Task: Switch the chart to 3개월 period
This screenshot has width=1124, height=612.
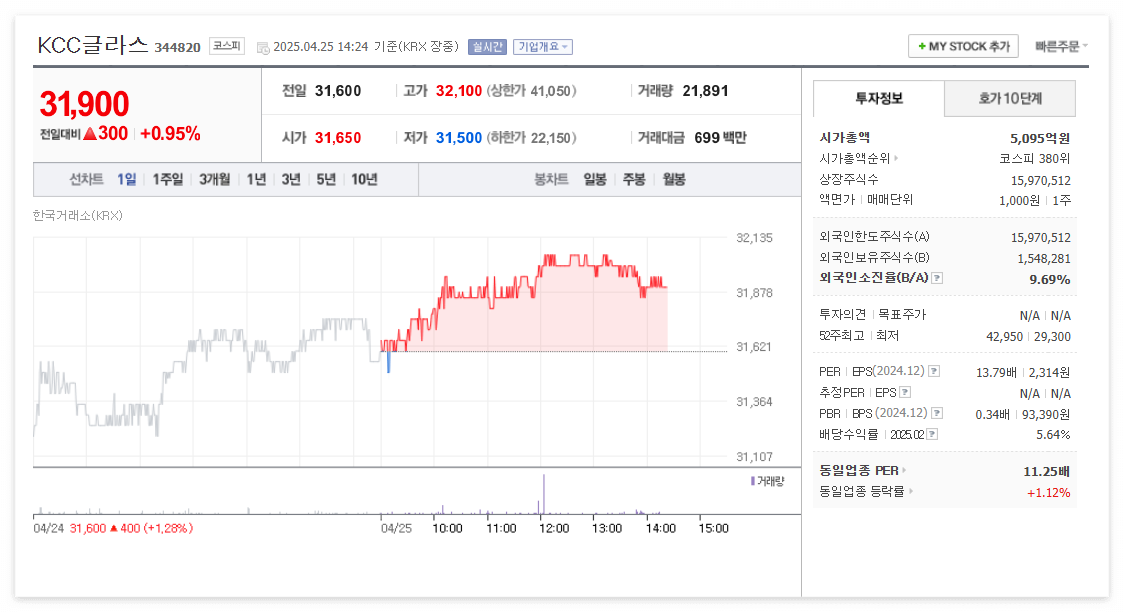Action: coord(216,178)
